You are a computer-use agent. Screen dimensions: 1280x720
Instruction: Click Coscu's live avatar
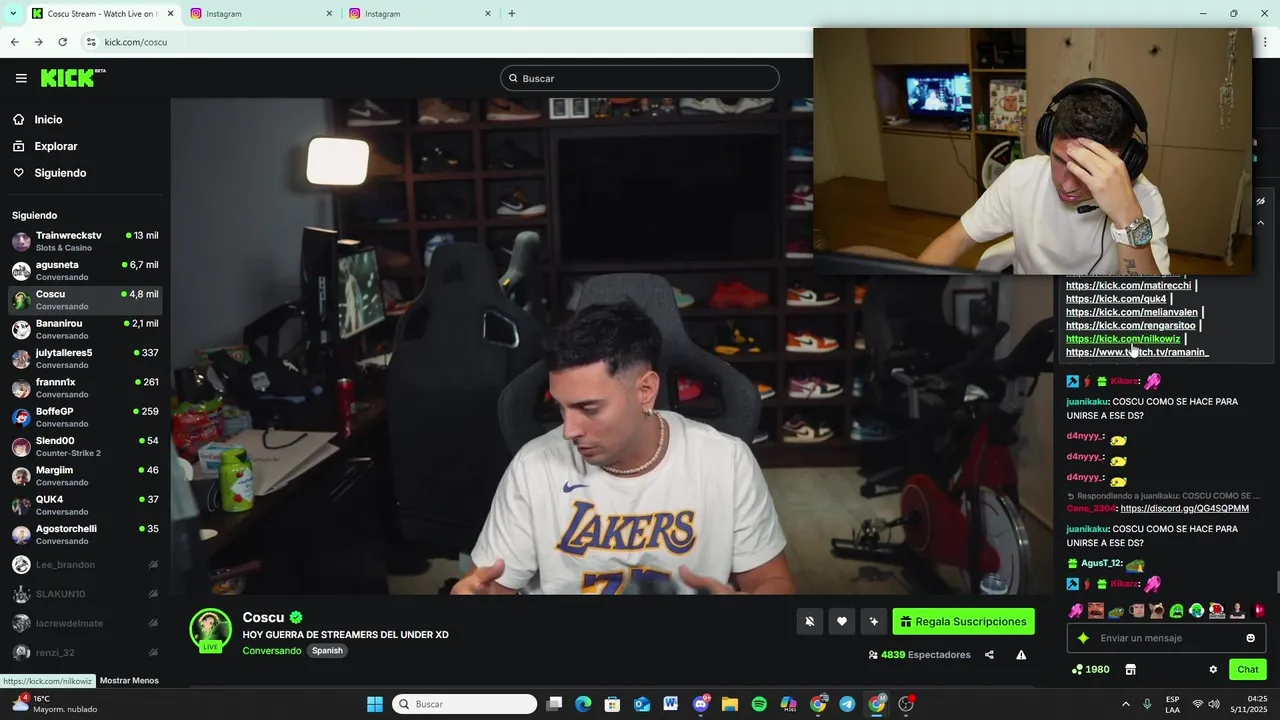coord(211,630)
